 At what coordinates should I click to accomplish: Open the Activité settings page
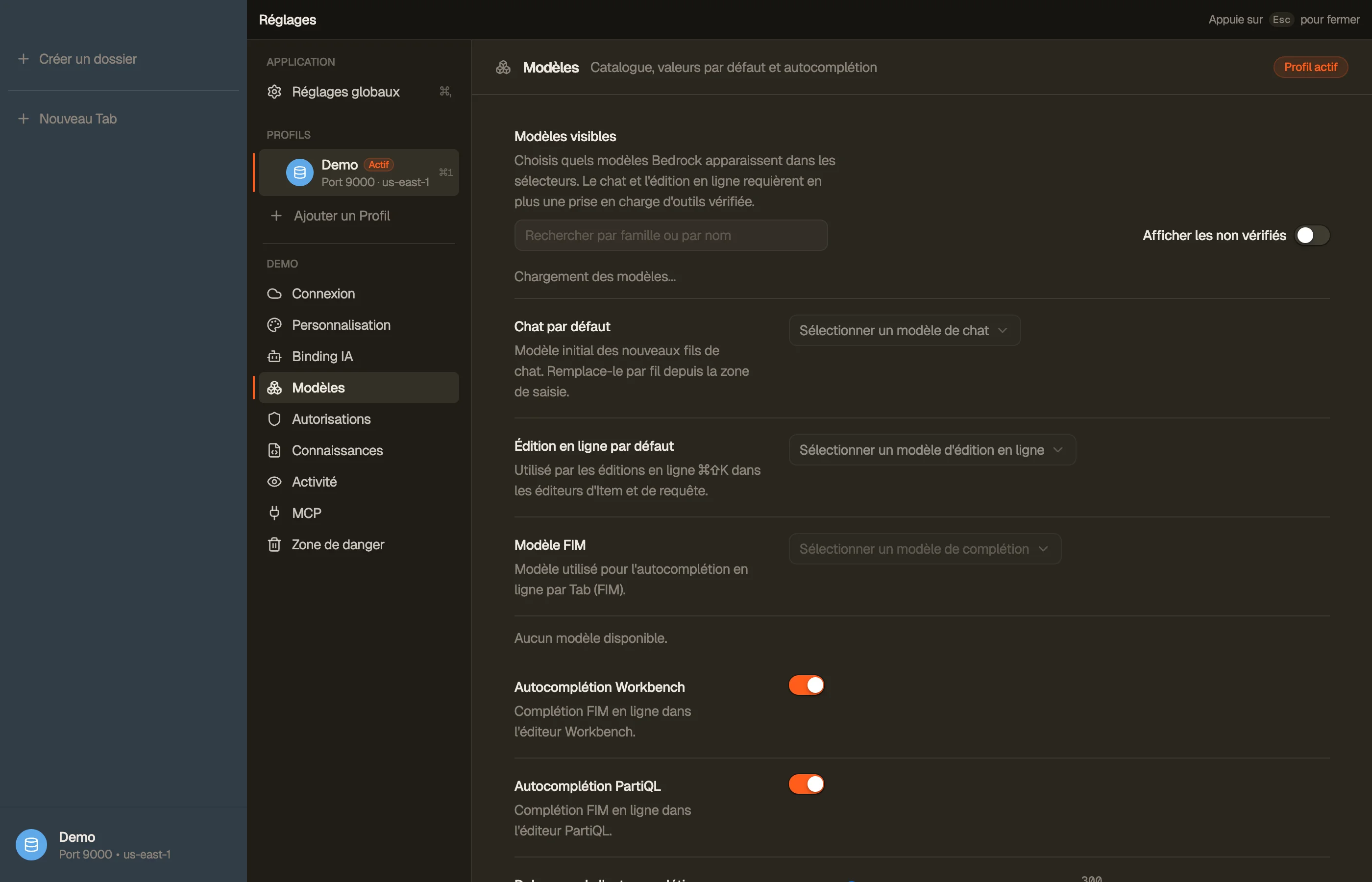click(359, 482)
